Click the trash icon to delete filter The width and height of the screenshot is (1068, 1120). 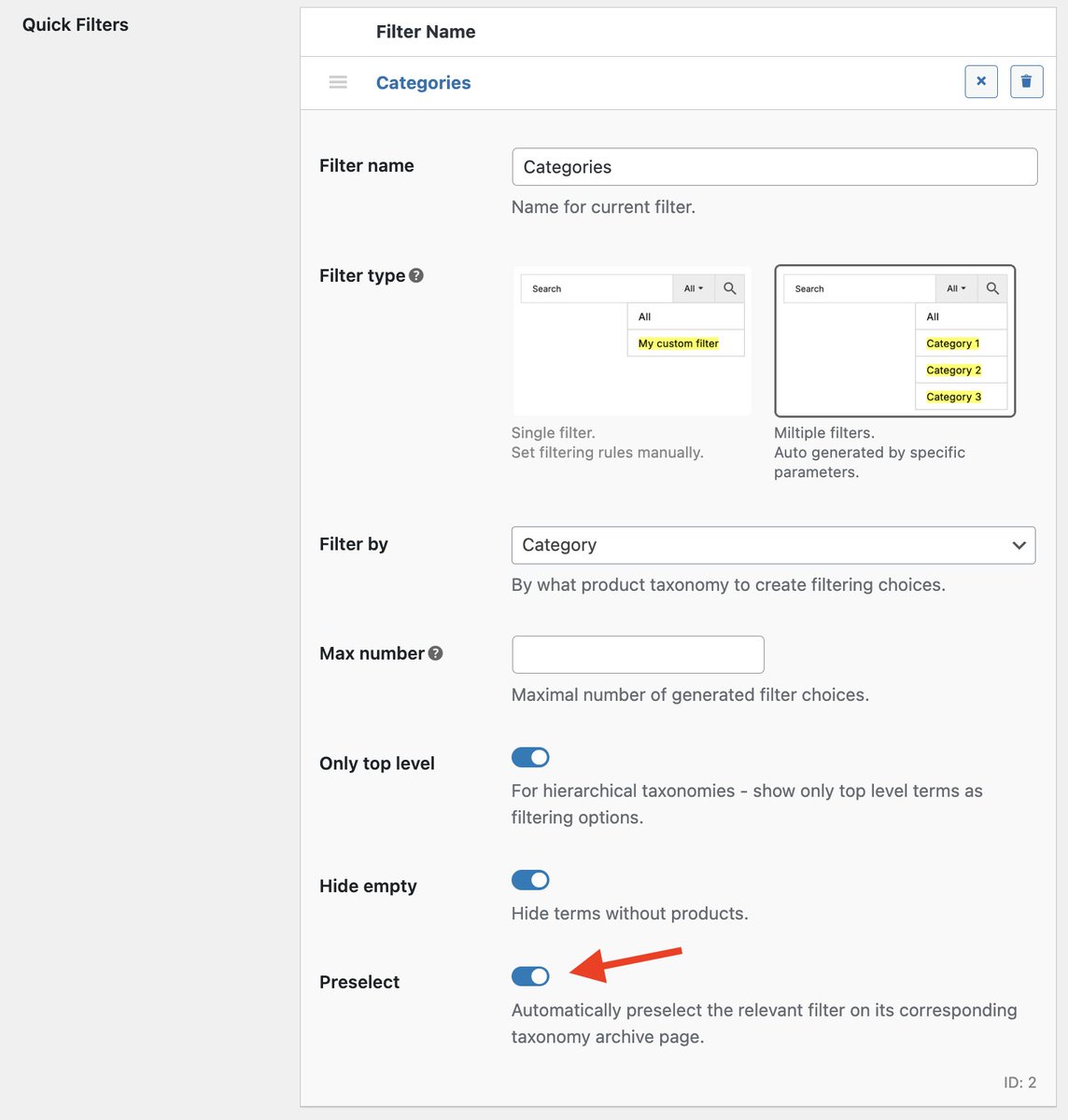[1026, 81]
